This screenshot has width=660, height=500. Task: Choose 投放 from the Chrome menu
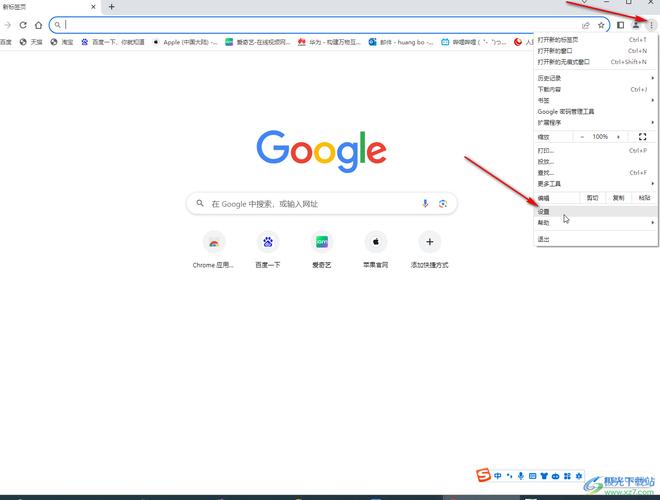[596, 162]
